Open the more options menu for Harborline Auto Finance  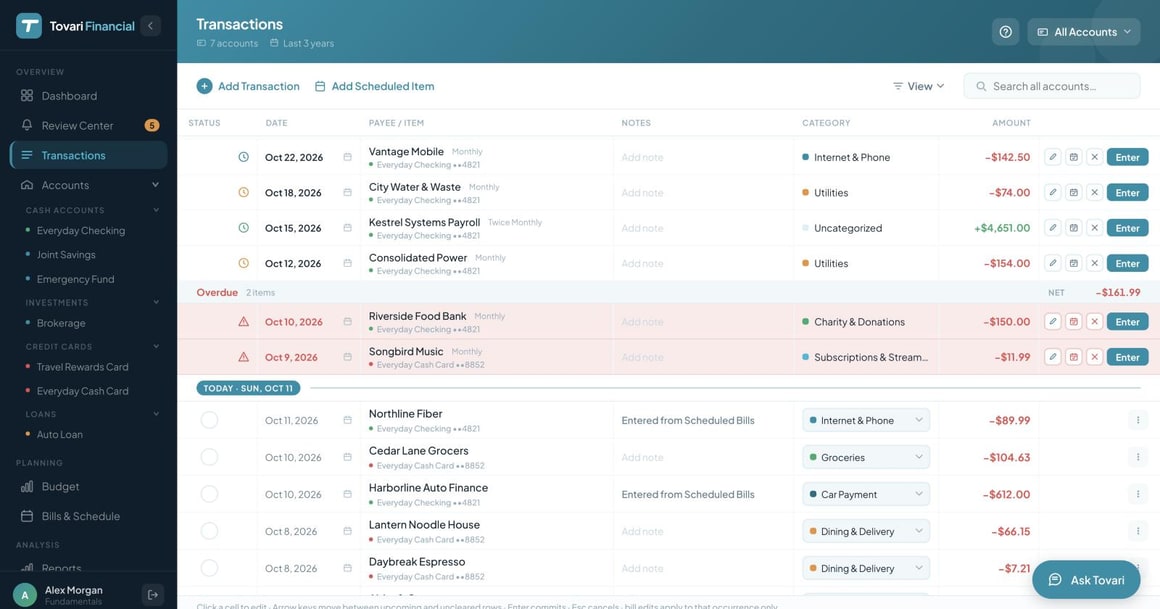(1138, 494)
